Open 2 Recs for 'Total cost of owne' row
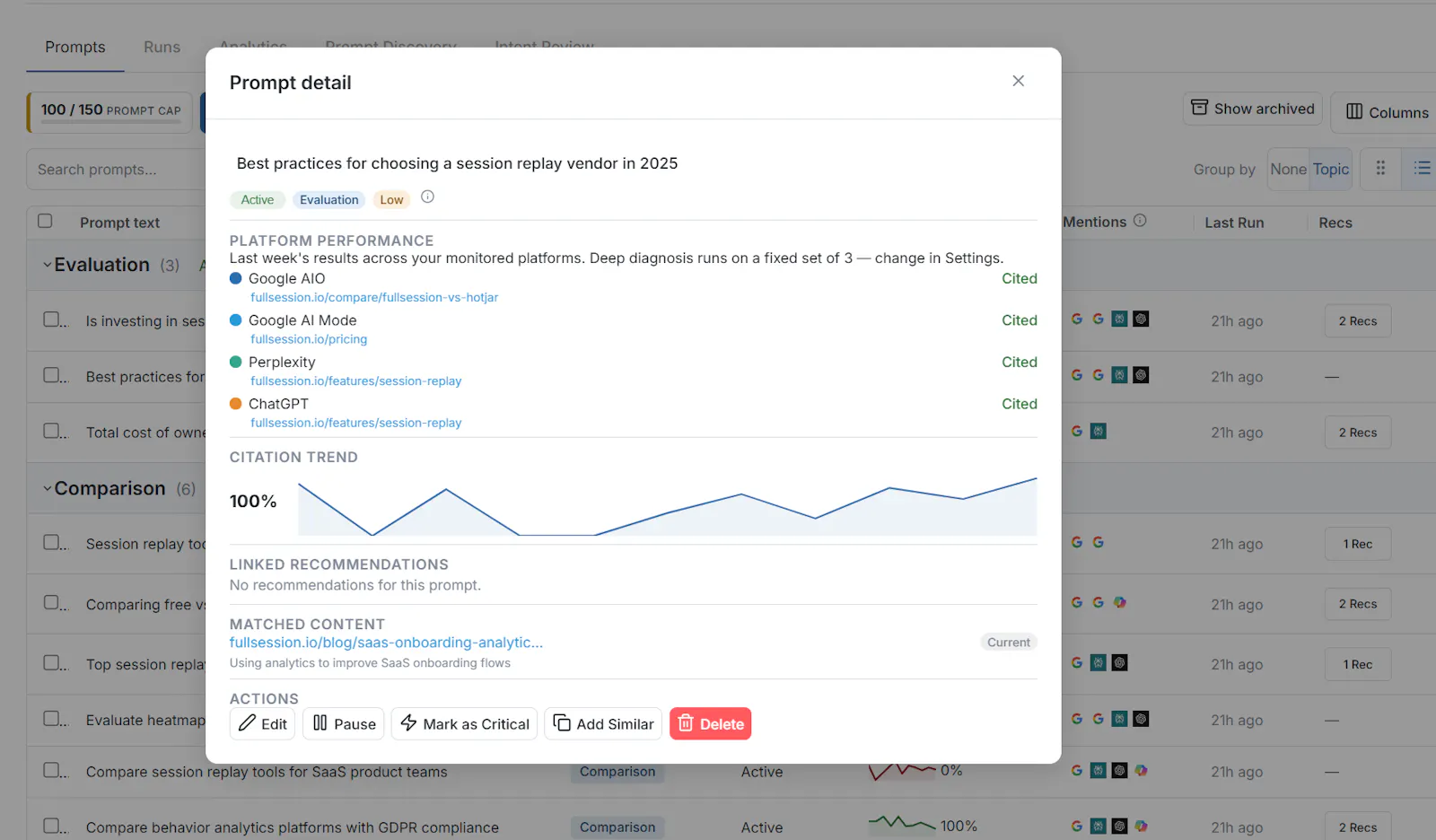 pyautogui.click(x=1358, y=433)
